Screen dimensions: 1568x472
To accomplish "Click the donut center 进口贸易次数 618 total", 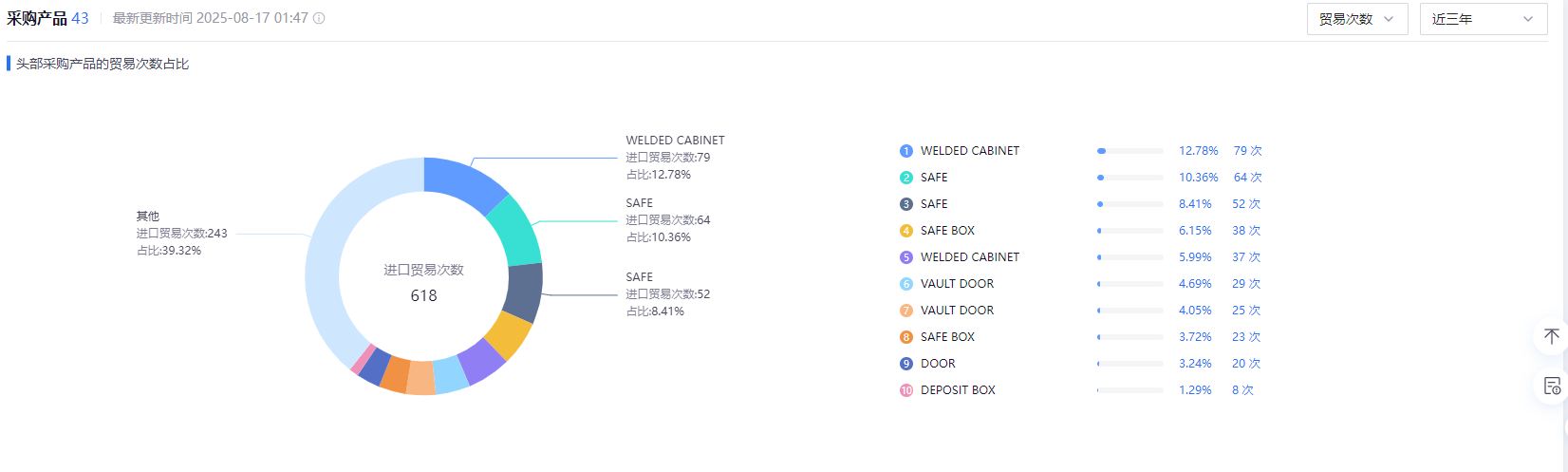I will tap(423, 283).
